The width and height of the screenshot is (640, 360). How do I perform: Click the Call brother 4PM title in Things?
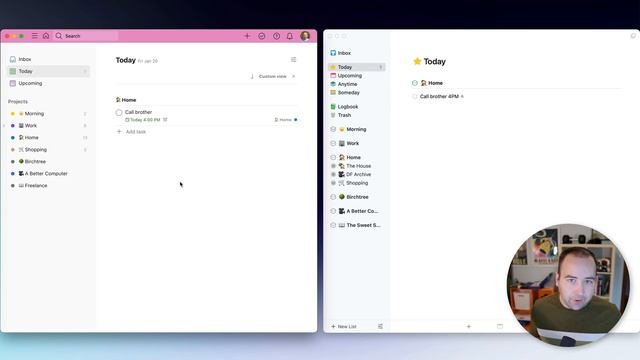click(439, 96)
